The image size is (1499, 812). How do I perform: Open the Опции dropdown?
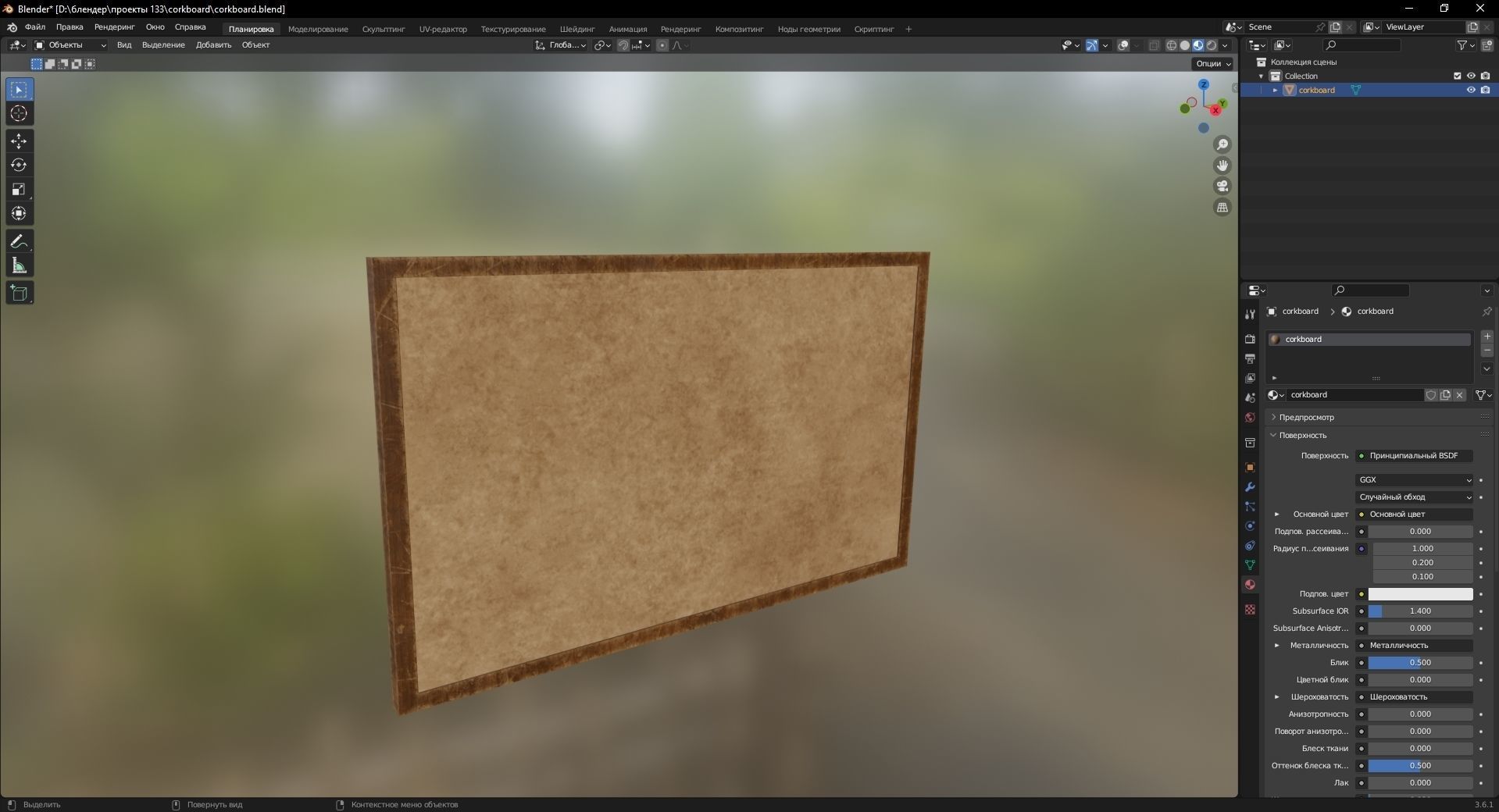[x=1212, y=64]
